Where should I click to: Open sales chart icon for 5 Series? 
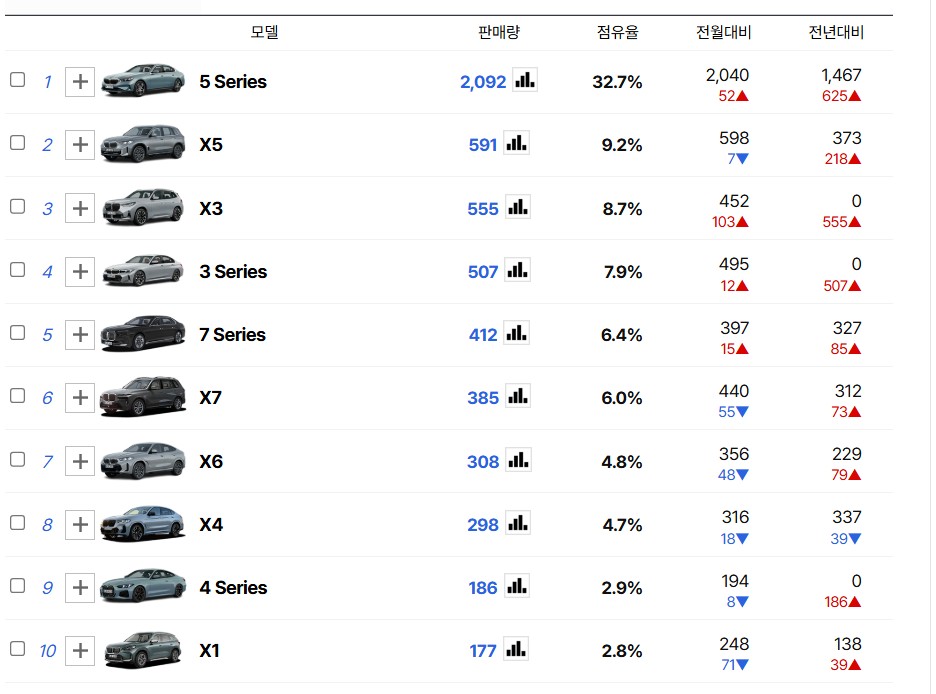coord(525,80)
